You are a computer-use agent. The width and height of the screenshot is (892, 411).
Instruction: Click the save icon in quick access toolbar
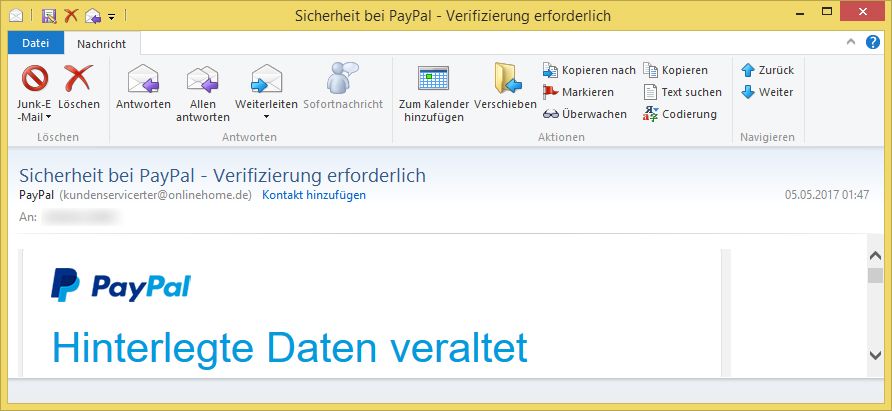[x=49, y=15]
